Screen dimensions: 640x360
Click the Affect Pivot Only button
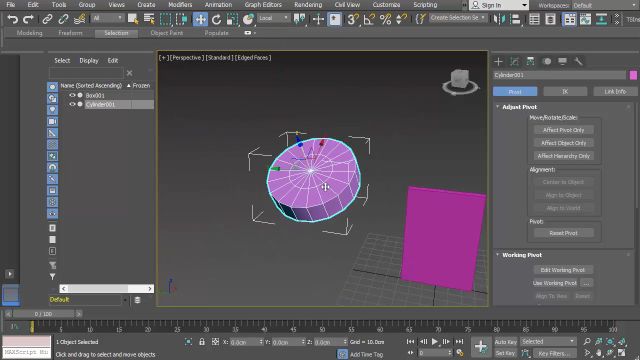[563, 130]
